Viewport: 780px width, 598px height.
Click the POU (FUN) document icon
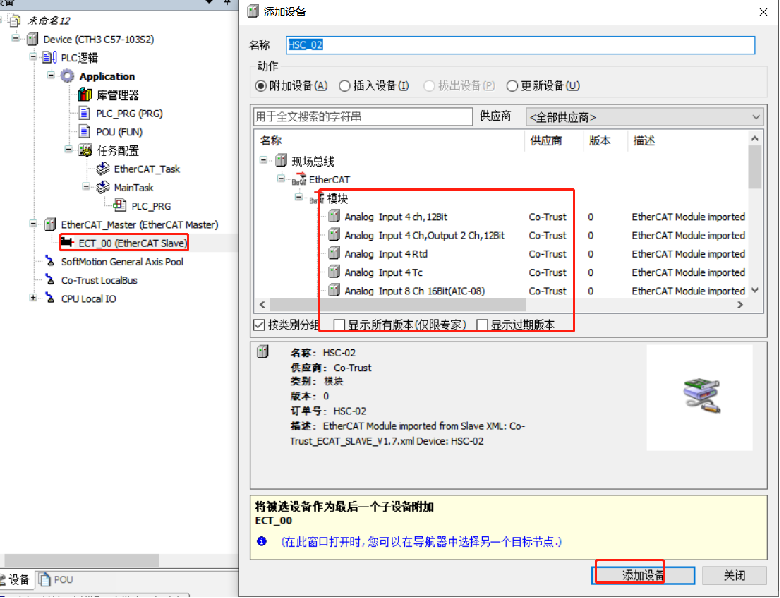coord(85,132)
